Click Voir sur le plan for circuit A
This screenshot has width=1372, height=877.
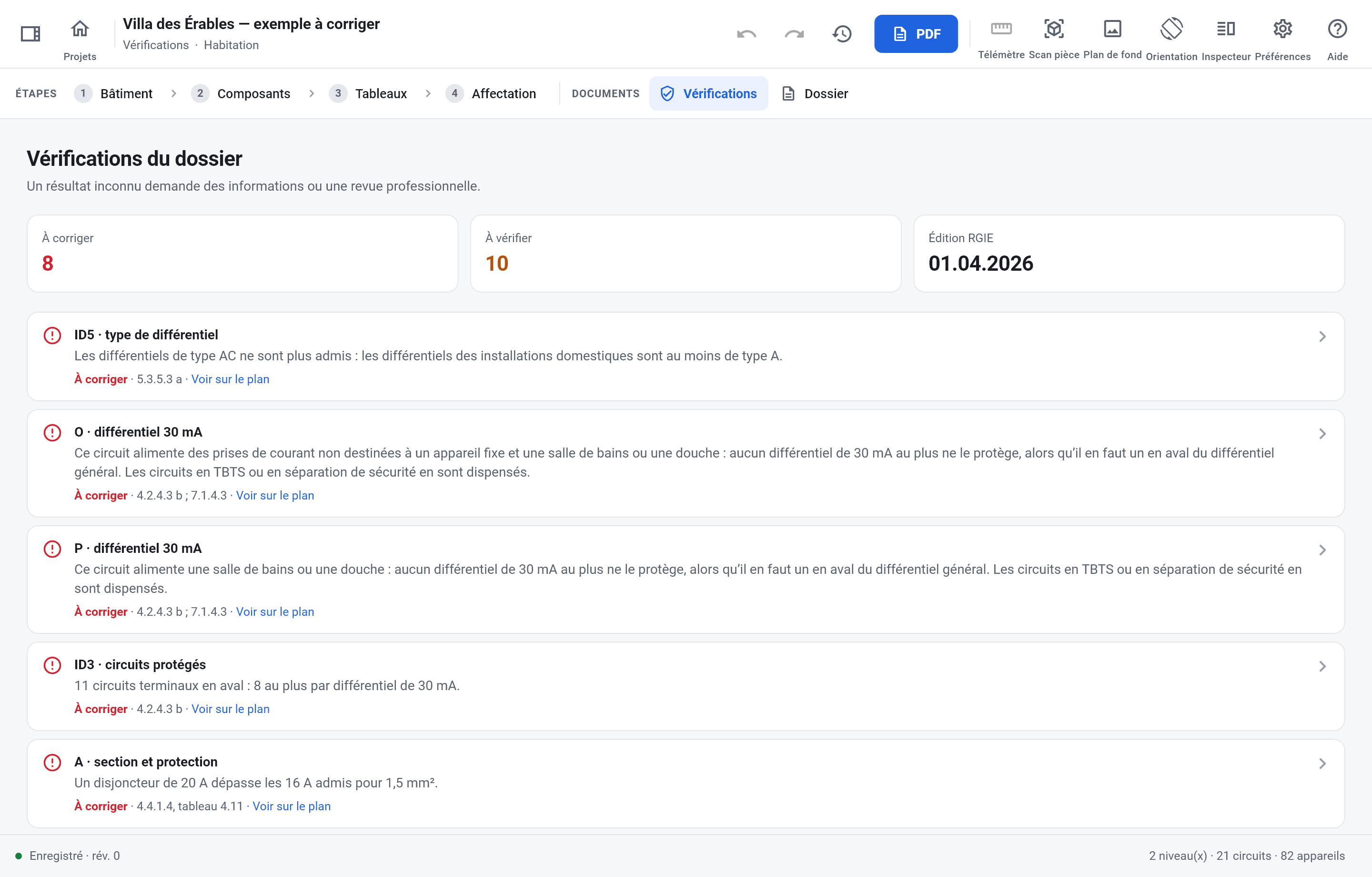point(292,806)
